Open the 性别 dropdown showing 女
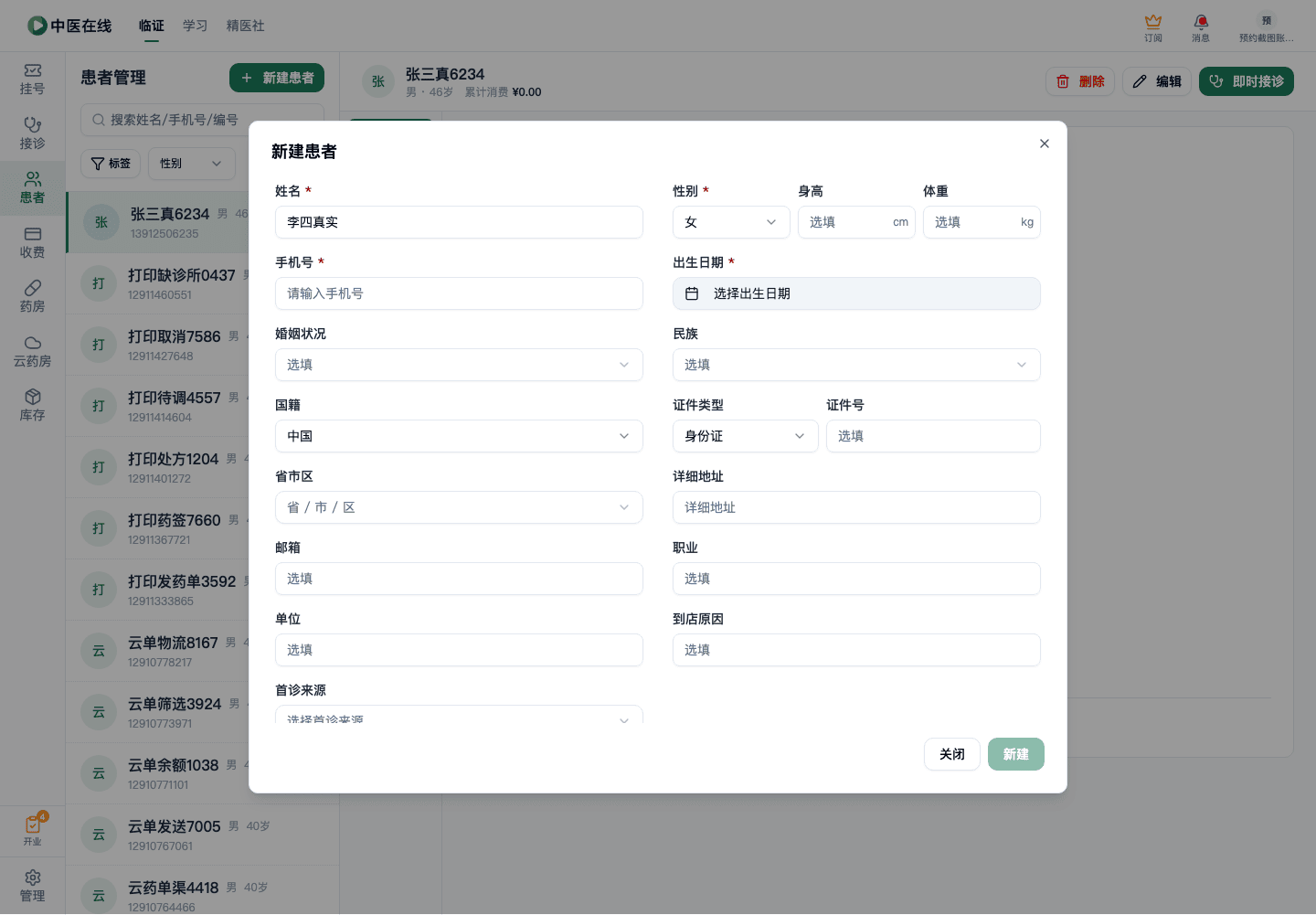Screen dimensions: 1316x915 click(731, 222)
